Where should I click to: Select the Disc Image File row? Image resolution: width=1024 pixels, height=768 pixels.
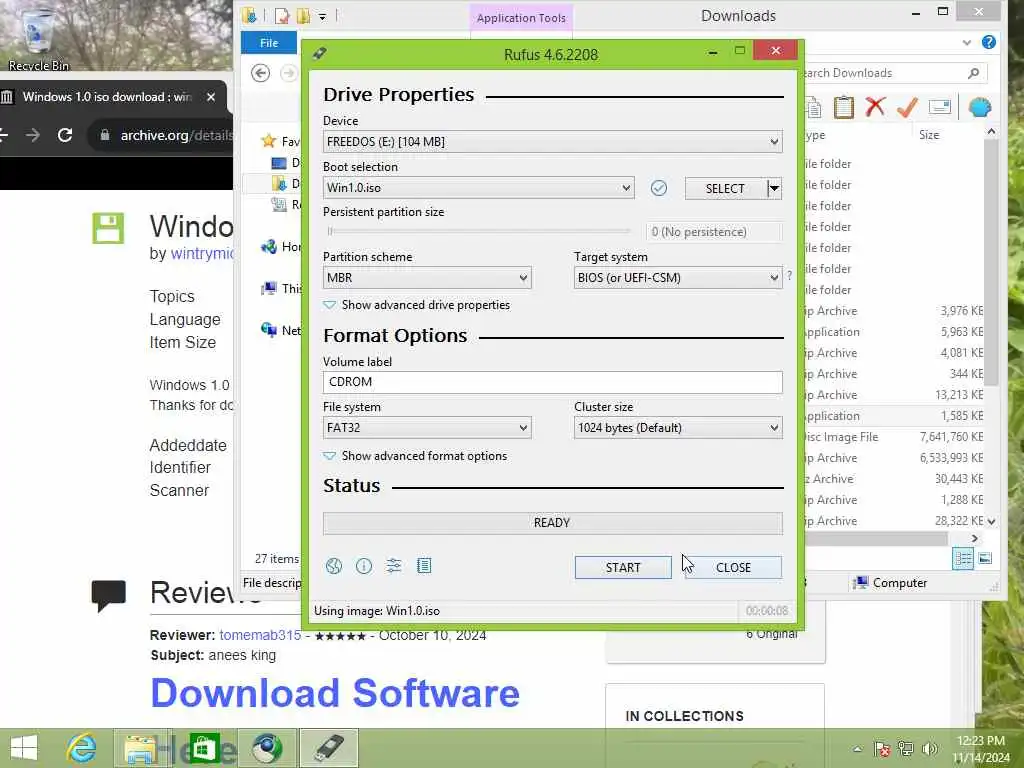pyautogui.click(x=893, y=437)
